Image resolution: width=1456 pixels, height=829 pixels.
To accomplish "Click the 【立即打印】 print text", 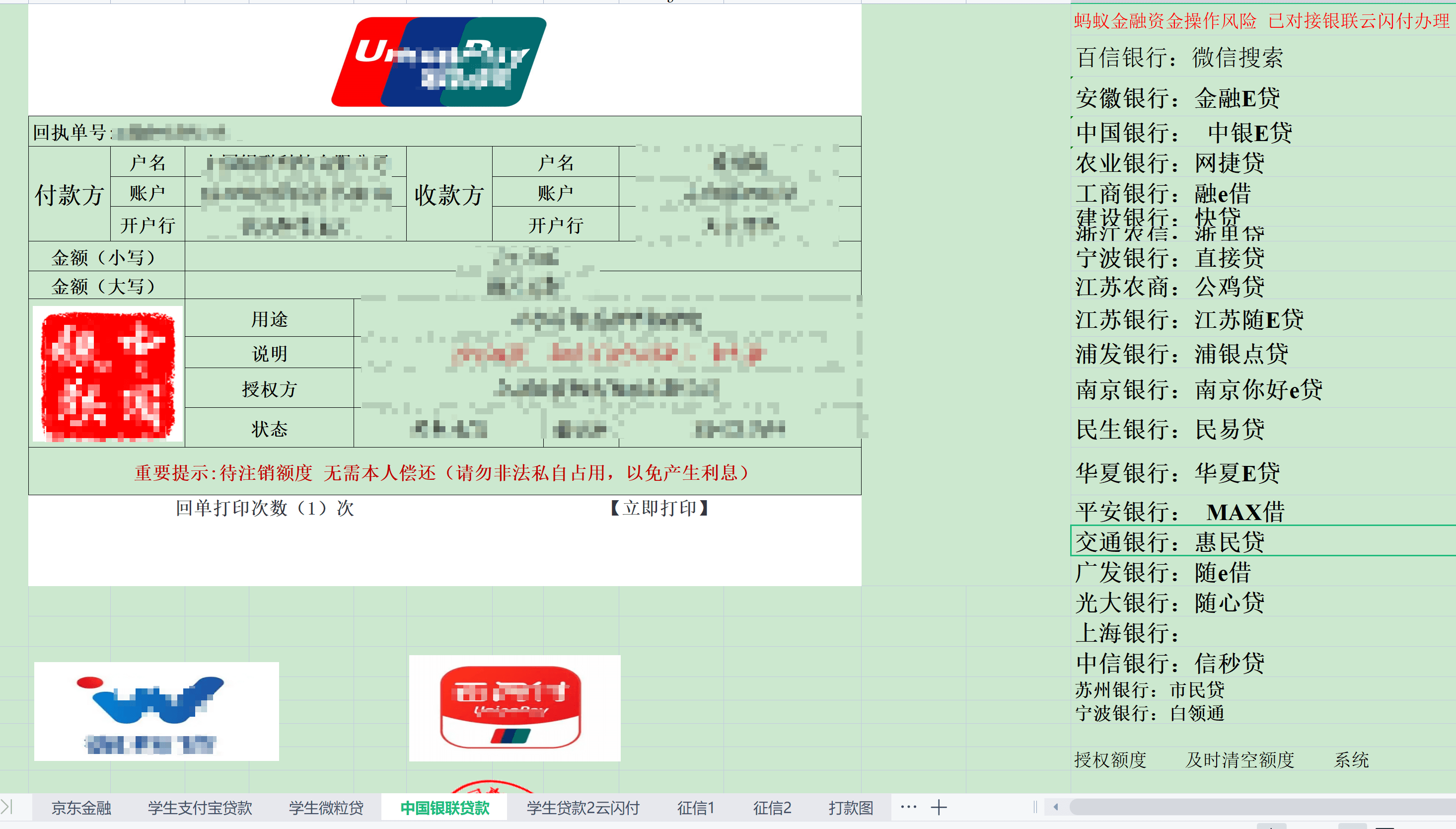I will [x=658, y=508].
